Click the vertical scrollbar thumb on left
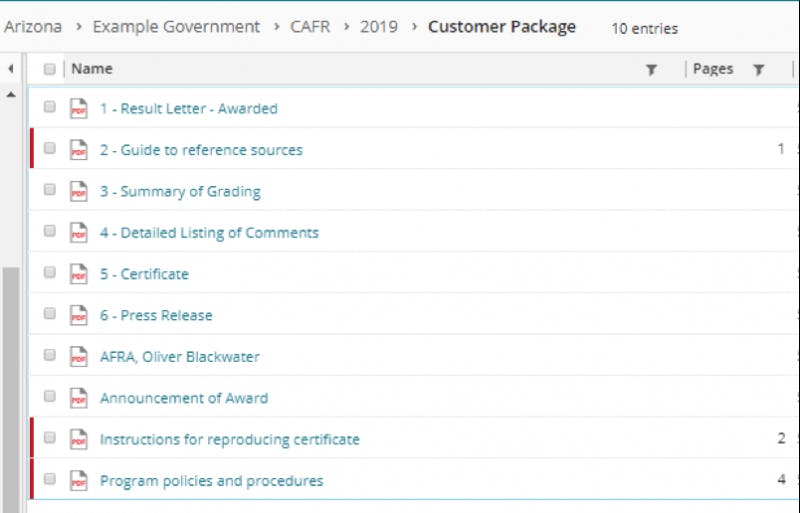This screenshot has width=800, height=513. pos(11,390)
